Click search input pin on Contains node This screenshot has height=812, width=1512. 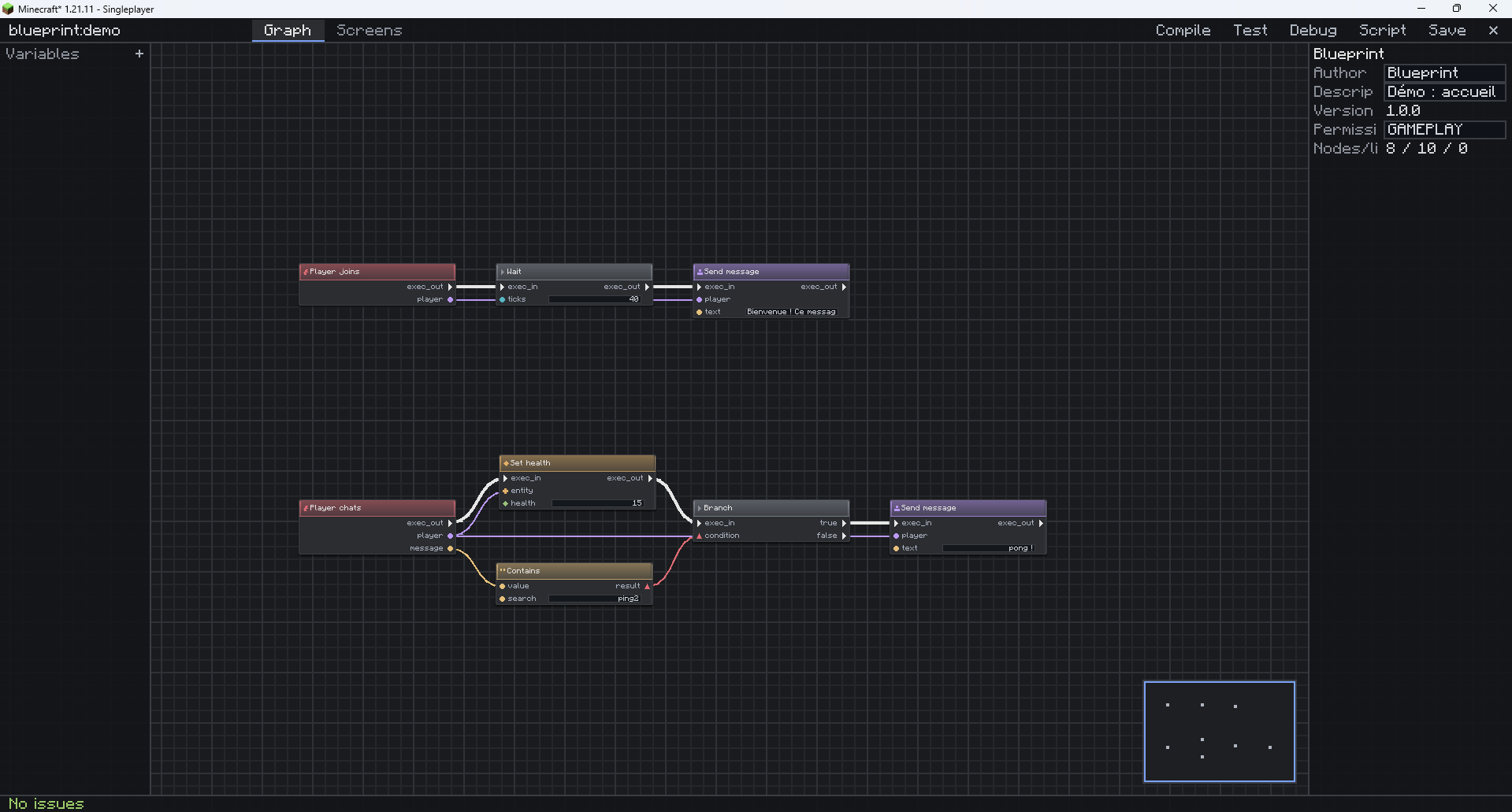pyautogui.click(x=503, y=599)
